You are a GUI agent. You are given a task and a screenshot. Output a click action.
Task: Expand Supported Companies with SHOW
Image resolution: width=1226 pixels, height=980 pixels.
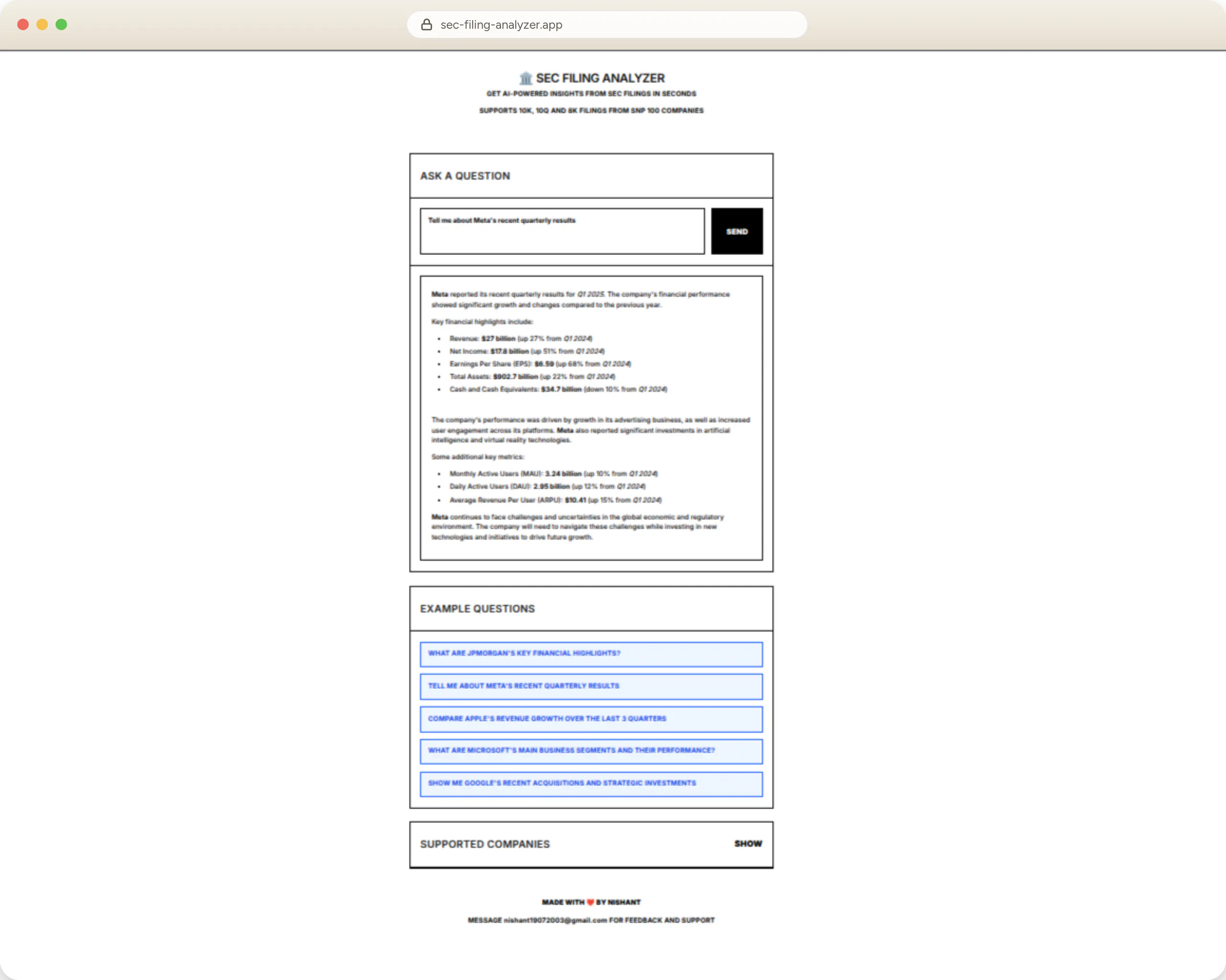pyautogui.click(x=748, y=843)
